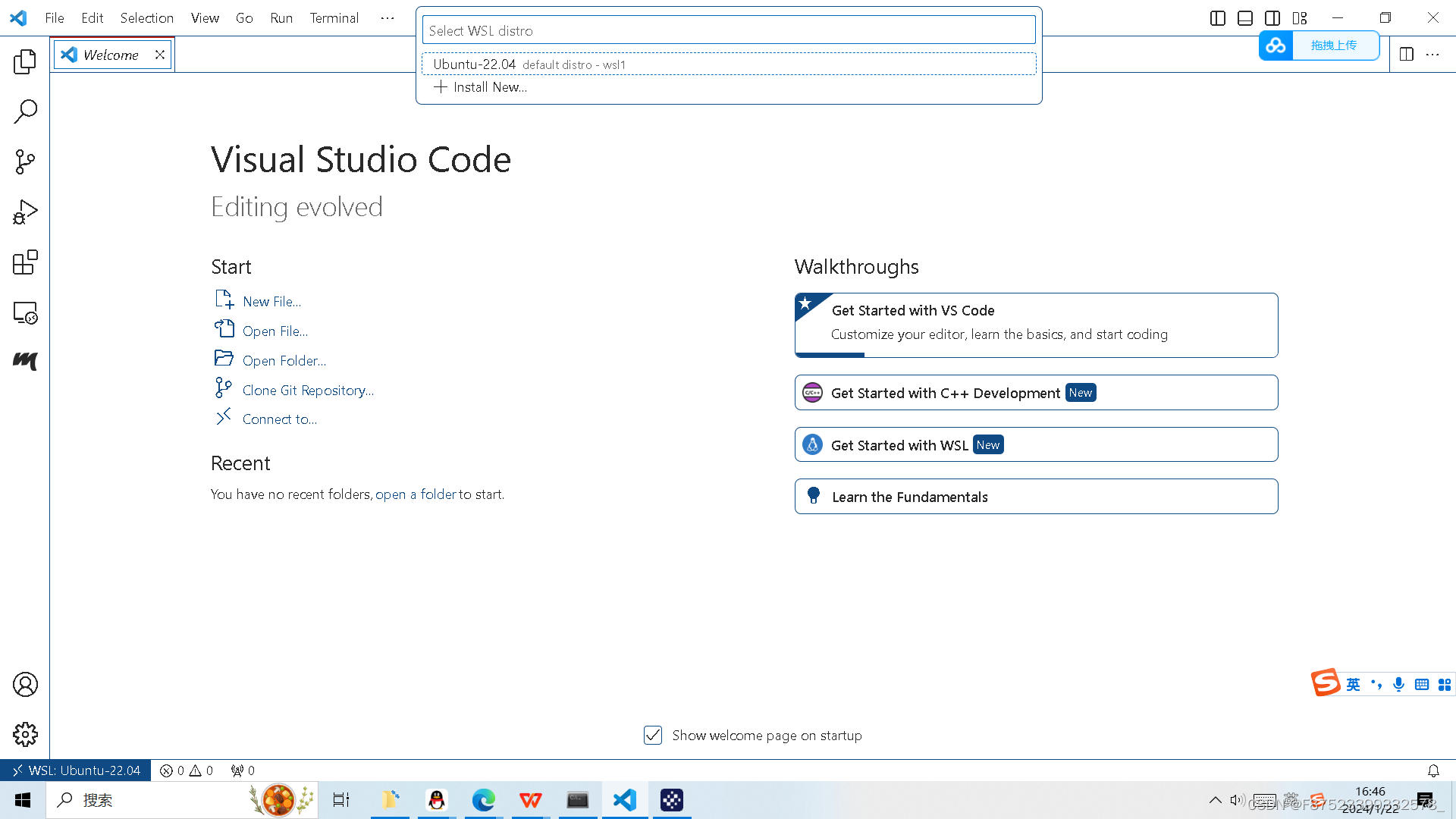Click the Sogou input method S icon
The image size is (1456, 819).
[x=1326, y=682]
